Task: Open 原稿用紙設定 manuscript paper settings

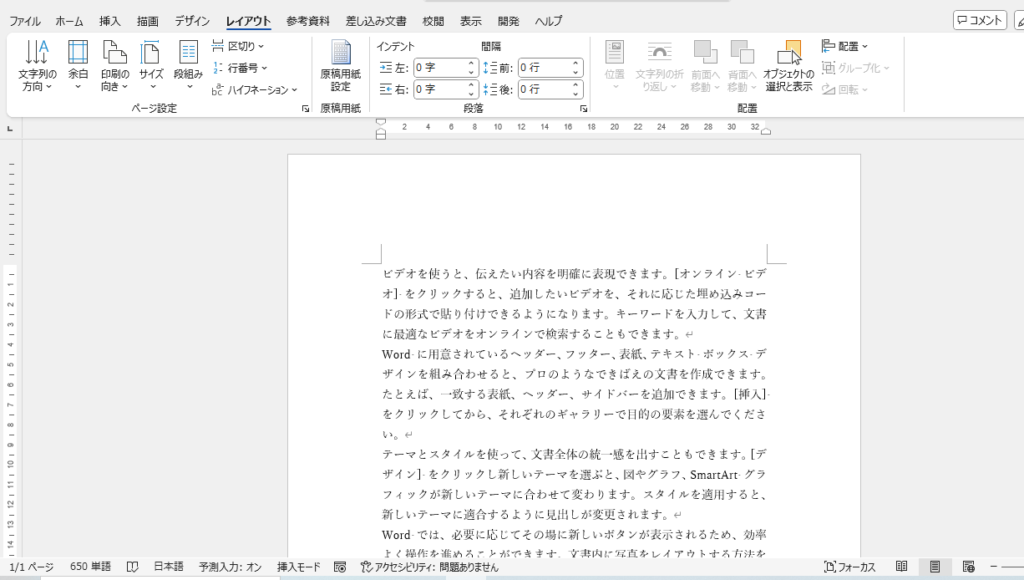Action: pos(340,65)
